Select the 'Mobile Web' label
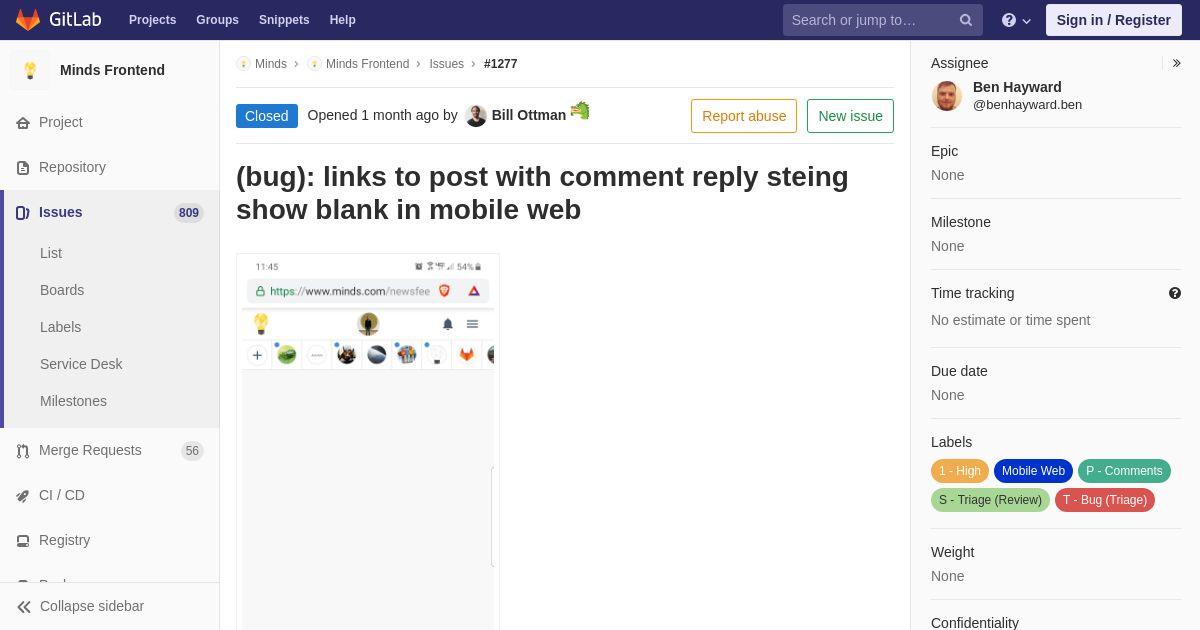Viewport: 1200px width, 630px height. [1033, 471]
